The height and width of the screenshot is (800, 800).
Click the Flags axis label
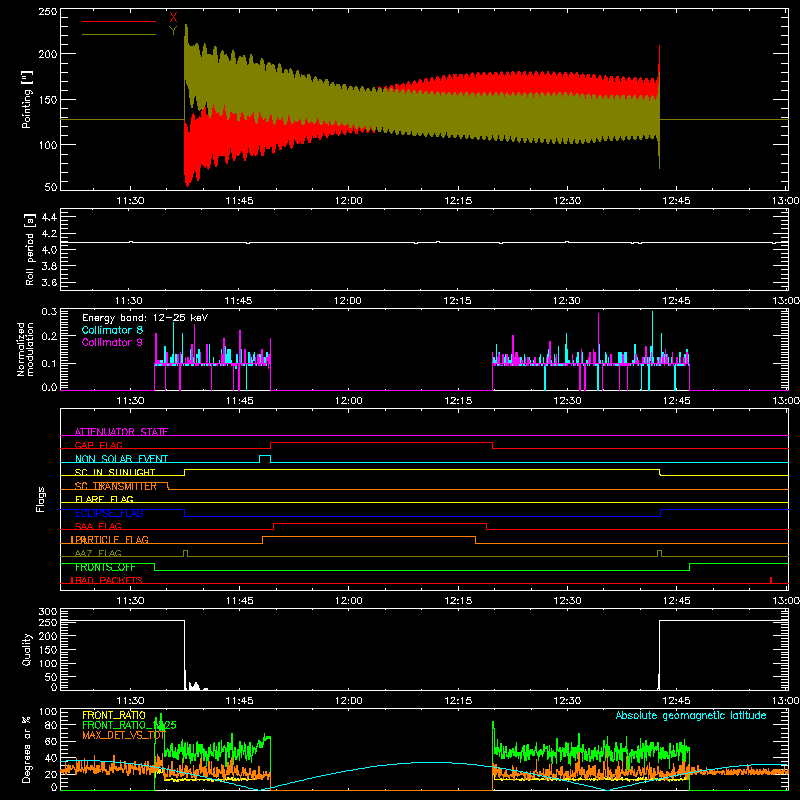pyautogui.click(x=40, y=499)
